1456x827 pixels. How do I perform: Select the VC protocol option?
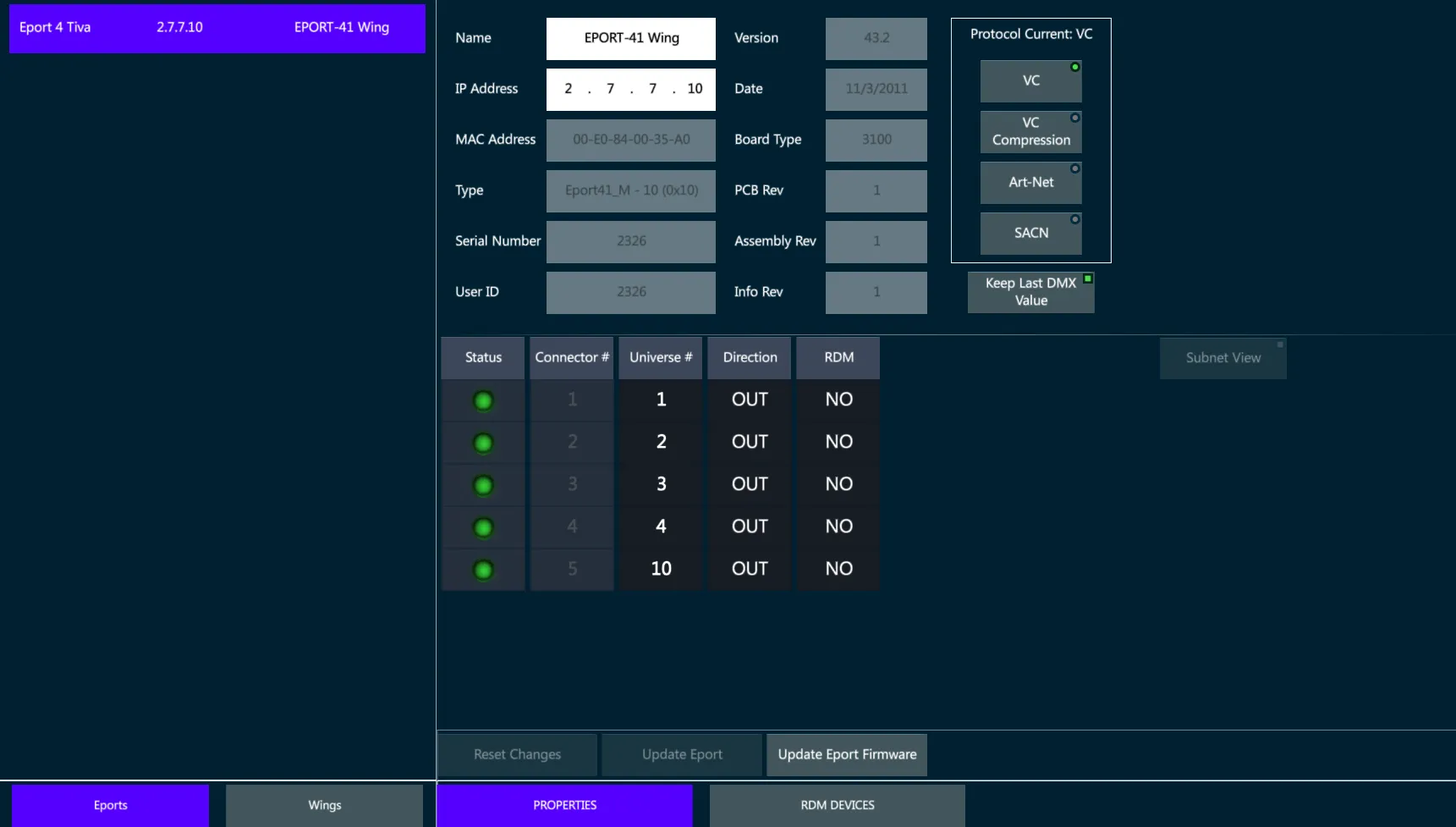coord(1030,81)
